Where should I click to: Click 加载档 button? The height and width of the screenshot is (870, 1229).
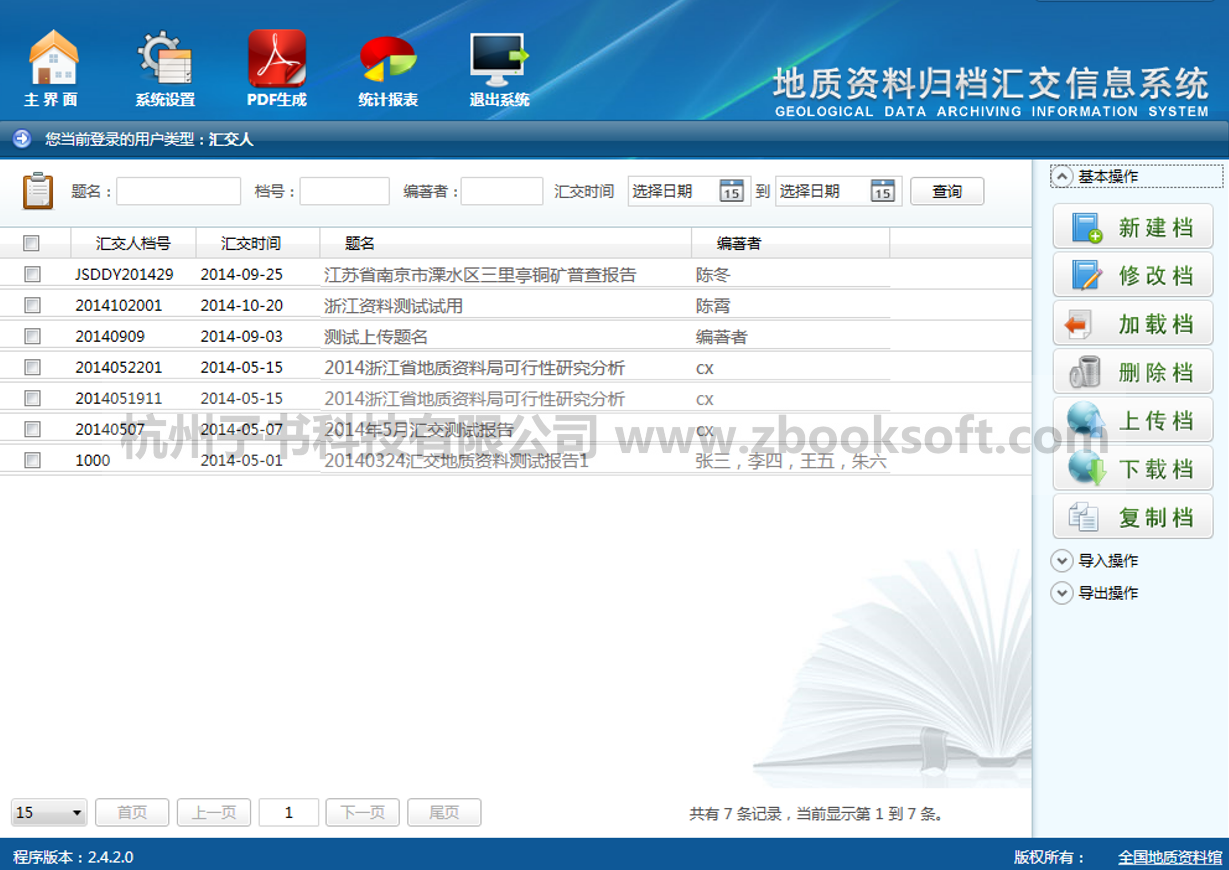[x=1133, y=323]
